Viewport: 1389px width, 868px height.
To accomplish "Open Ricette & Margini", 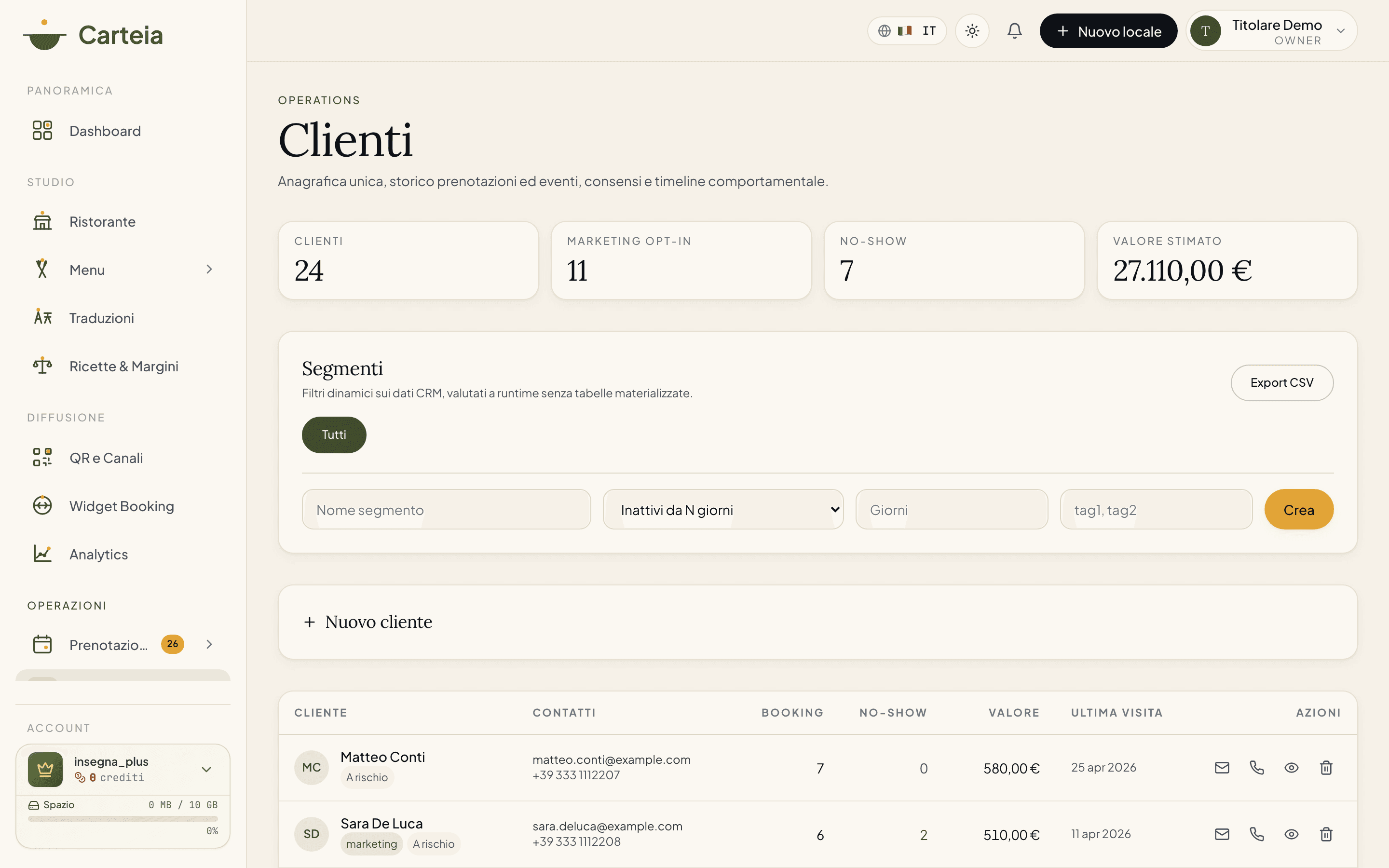I will click(123, 366).
